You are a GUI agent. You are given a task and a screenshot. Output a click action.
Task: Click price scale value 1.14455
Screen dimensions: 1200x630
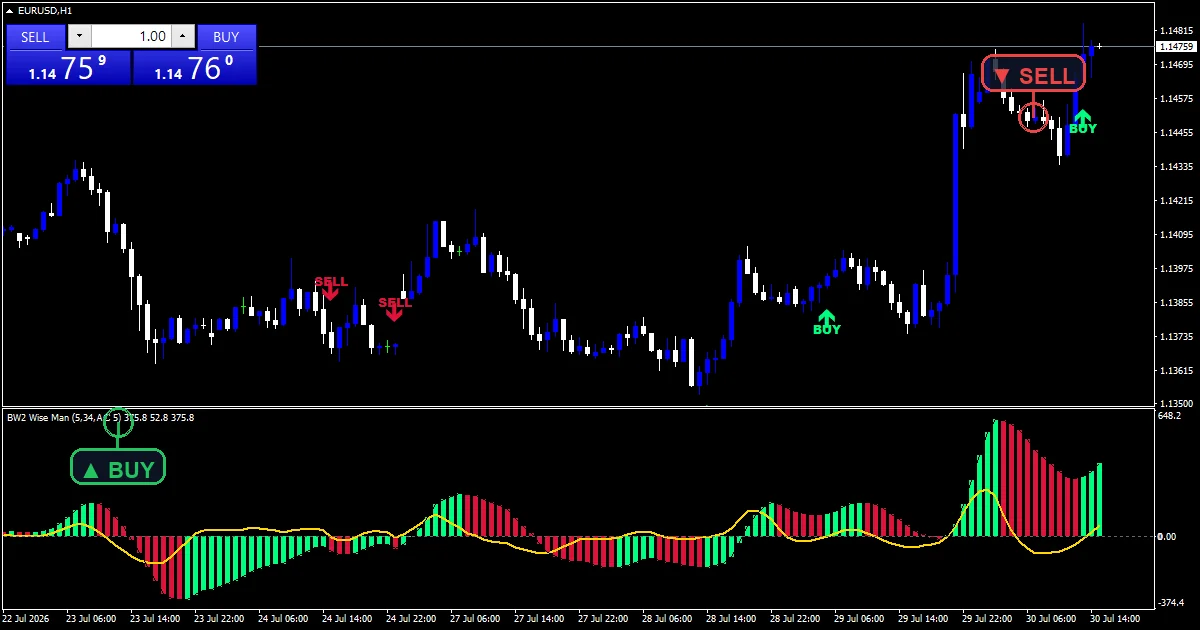point(1175,132)
